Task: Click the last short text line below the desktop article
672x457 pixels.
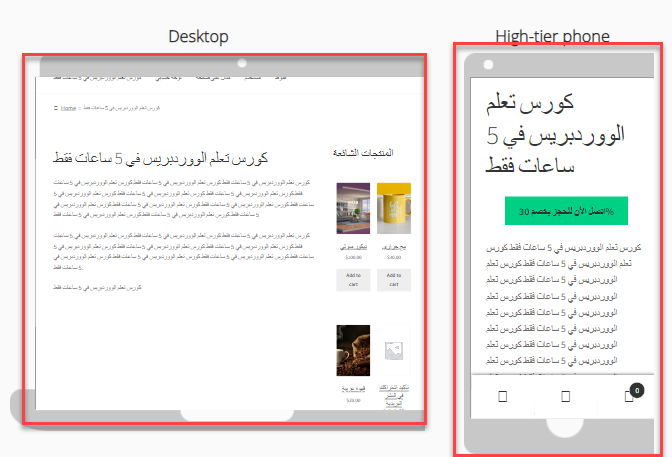Action: point(97,287)
